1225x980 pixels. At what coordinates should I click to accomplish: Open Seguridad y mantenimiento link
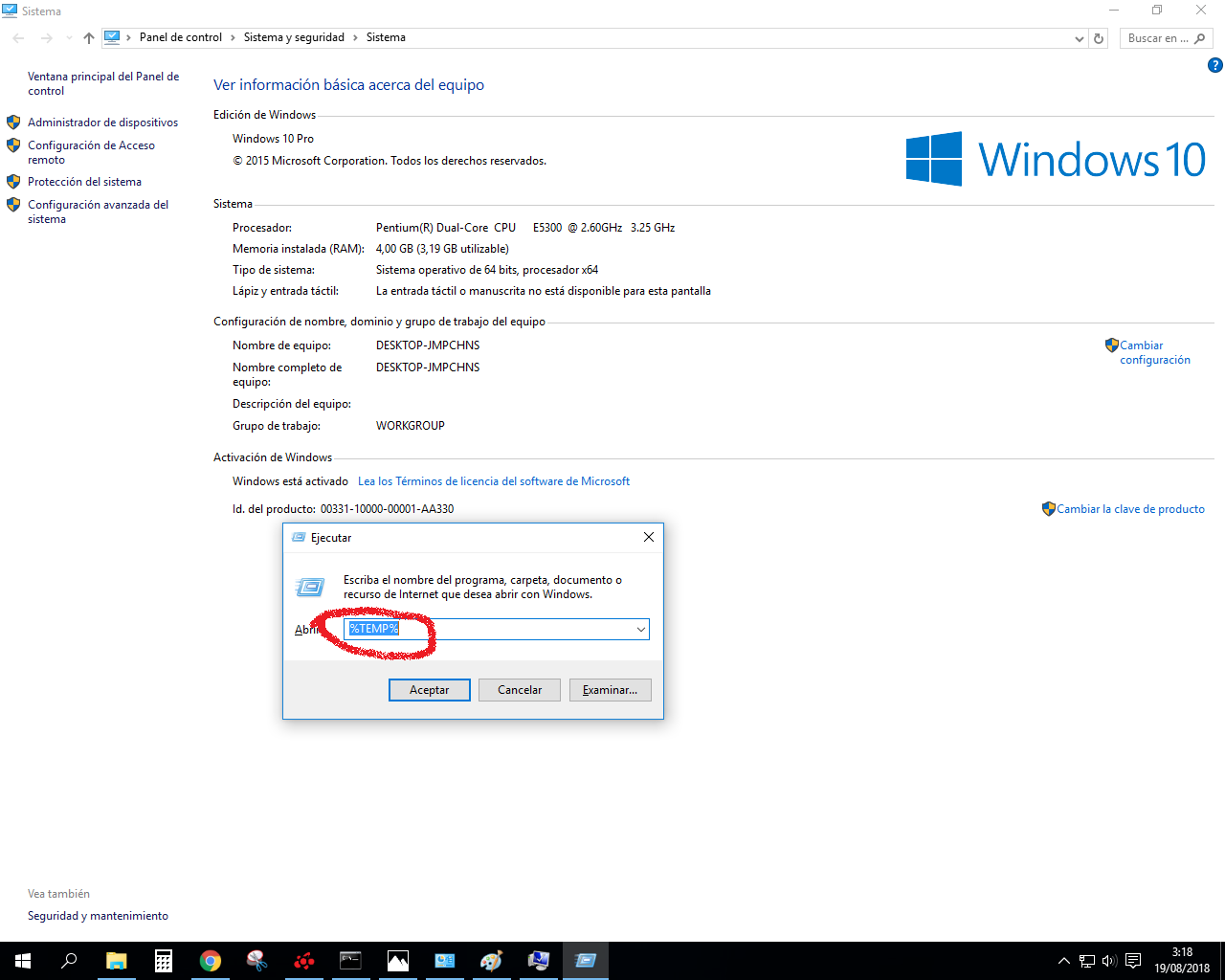98,916
